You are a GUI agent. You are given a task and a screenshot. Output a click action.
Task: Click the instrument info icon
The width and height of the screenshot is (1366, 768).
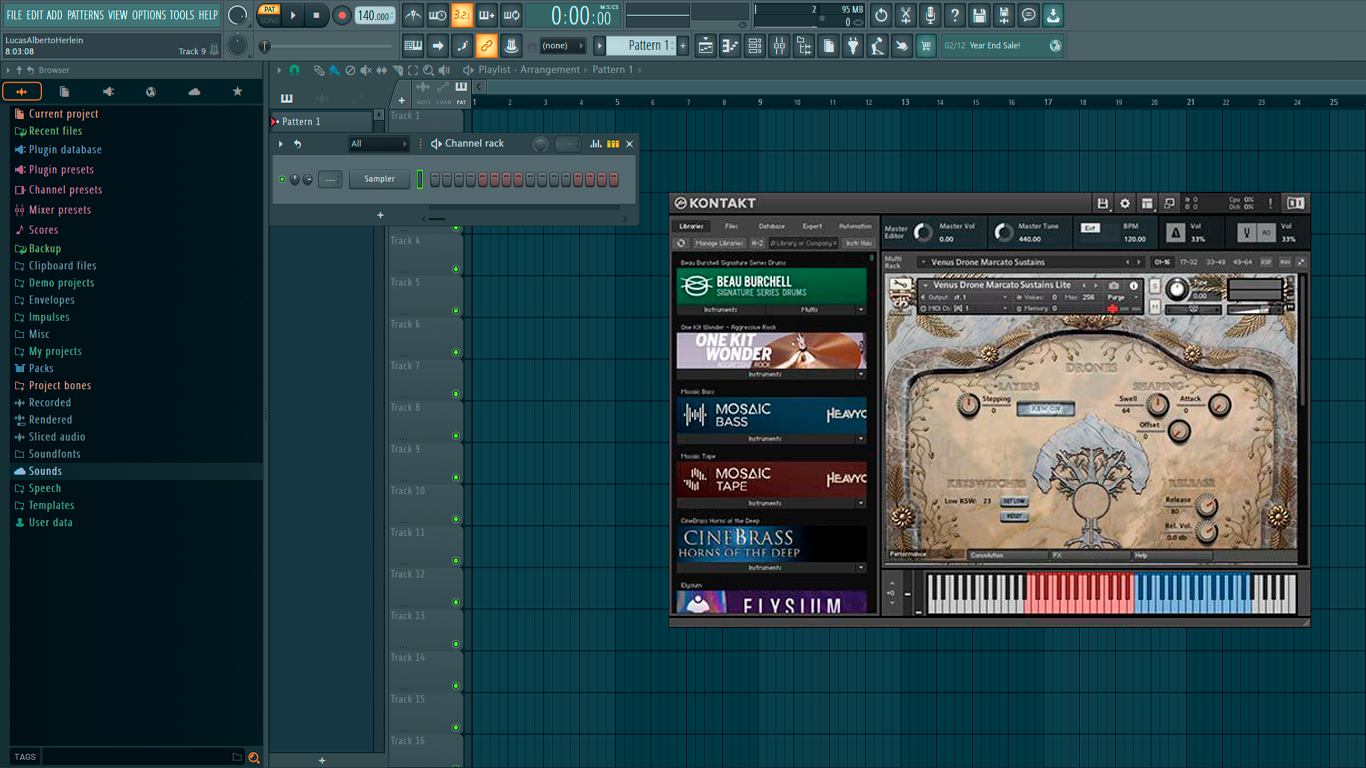pyautogui.click(x=1134, y=285)
